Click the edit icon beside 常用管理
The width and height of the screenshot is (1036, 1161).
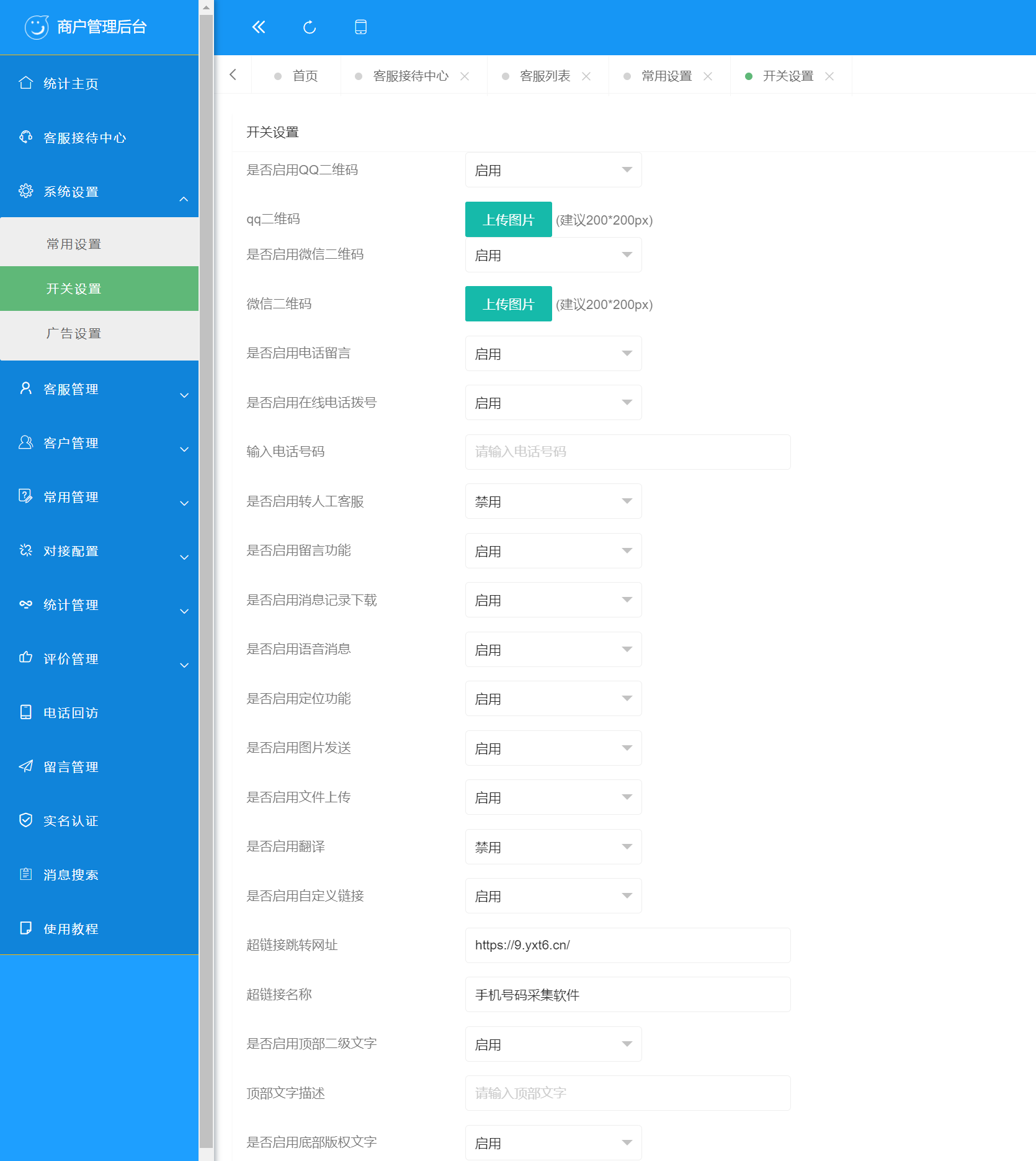25,496
